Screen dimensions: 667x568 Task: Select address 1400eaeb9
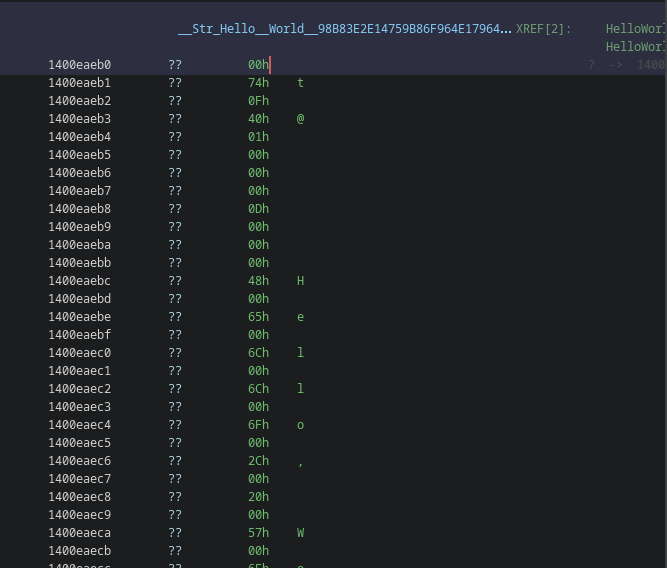point(80,227)
